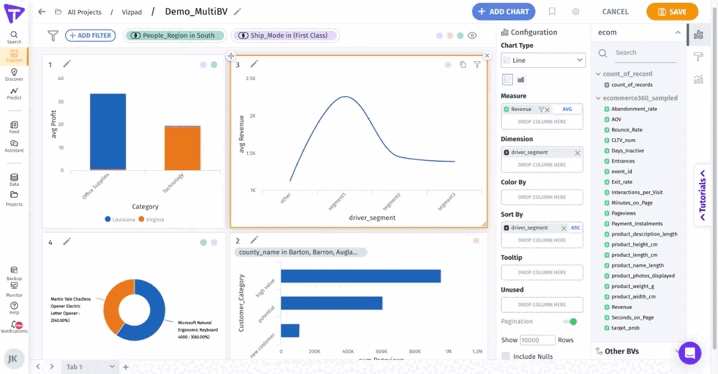Click the back arrow in header
Image resolution: width=718 pixels, height=374 pixels.
coord(42,12)
